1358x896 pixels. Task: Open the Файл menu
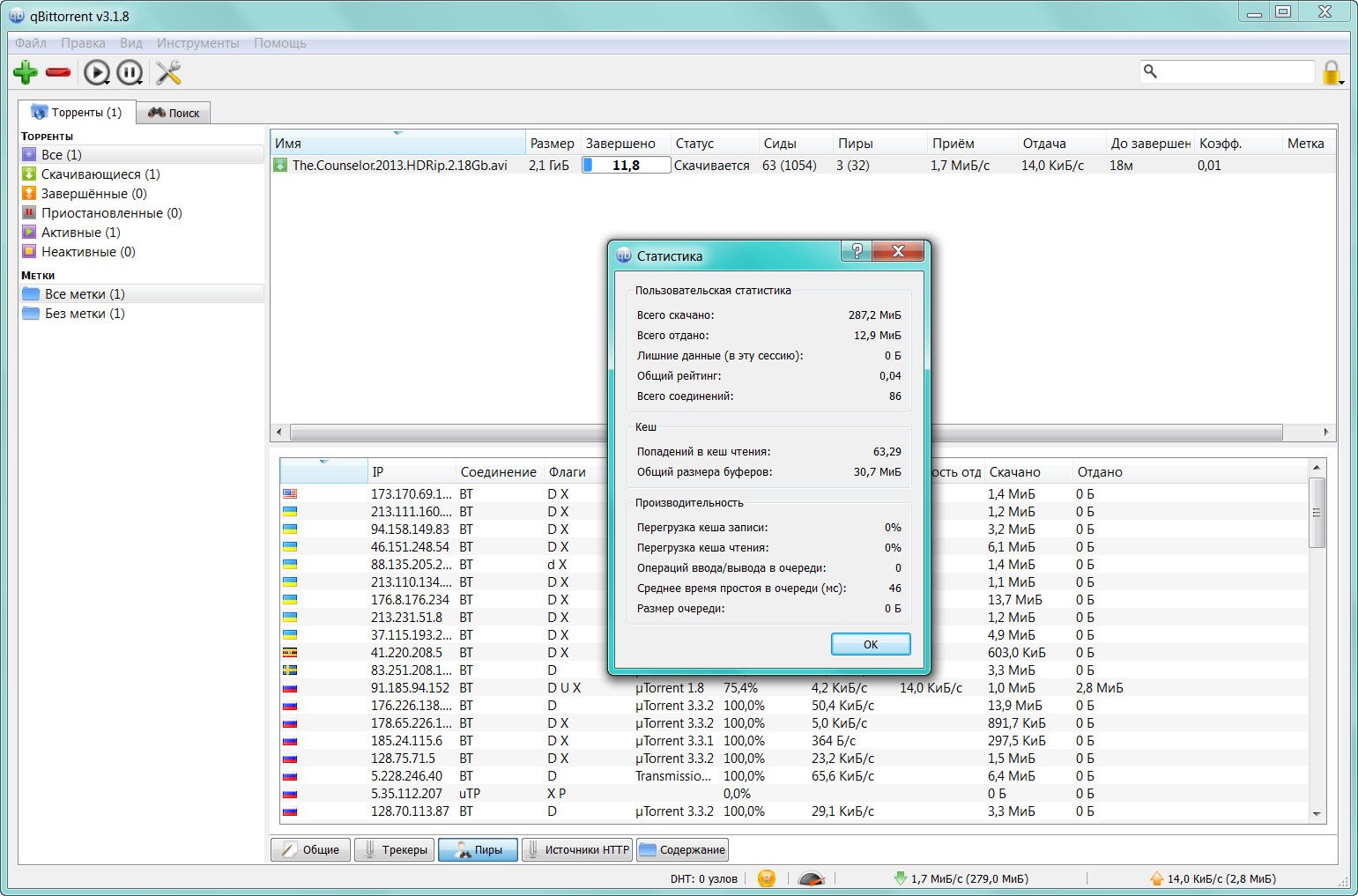tap(31, 42)
